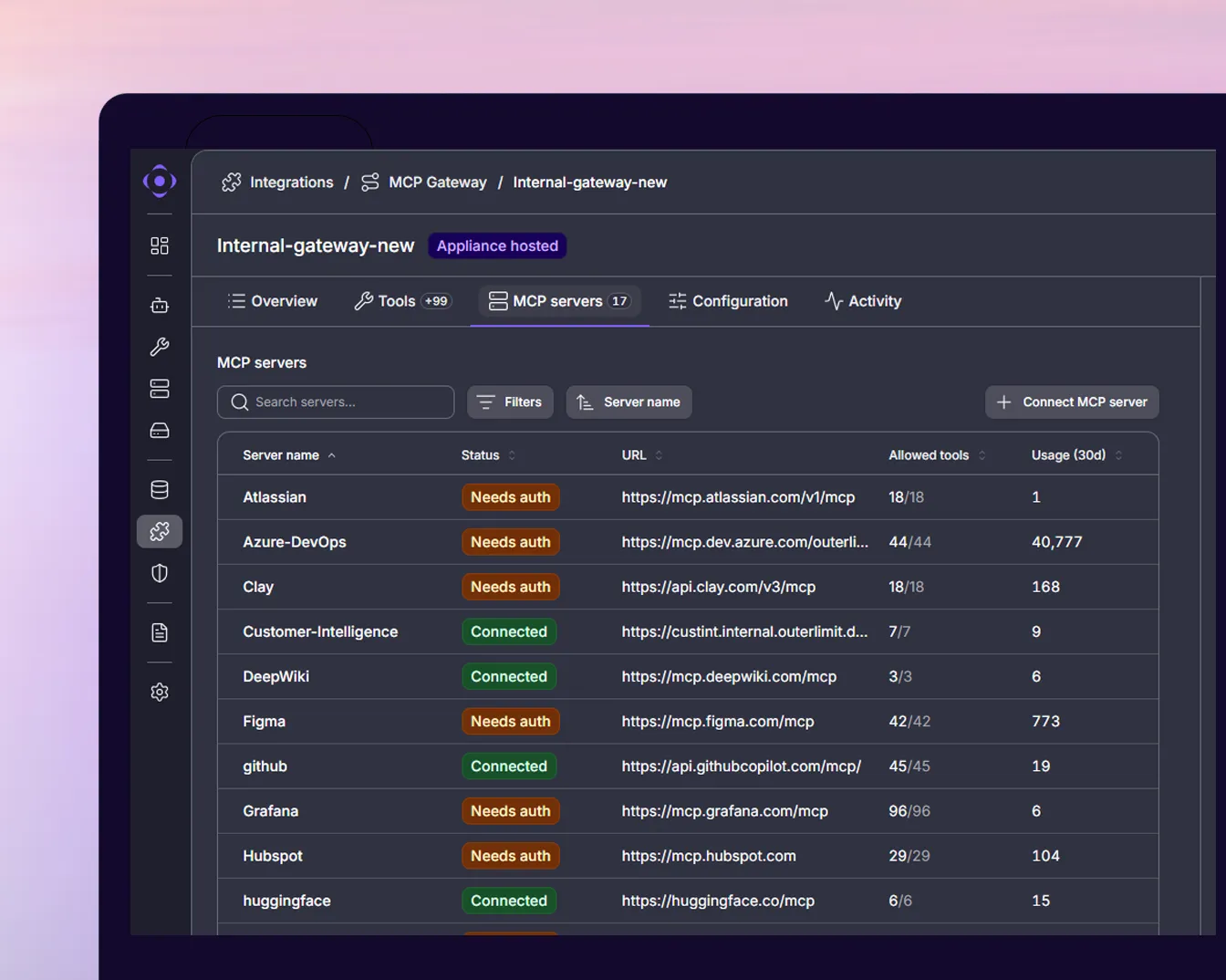Click Internal-gateway-new breadcrumb
1226x980 pixels.
(x=590, y=182)
